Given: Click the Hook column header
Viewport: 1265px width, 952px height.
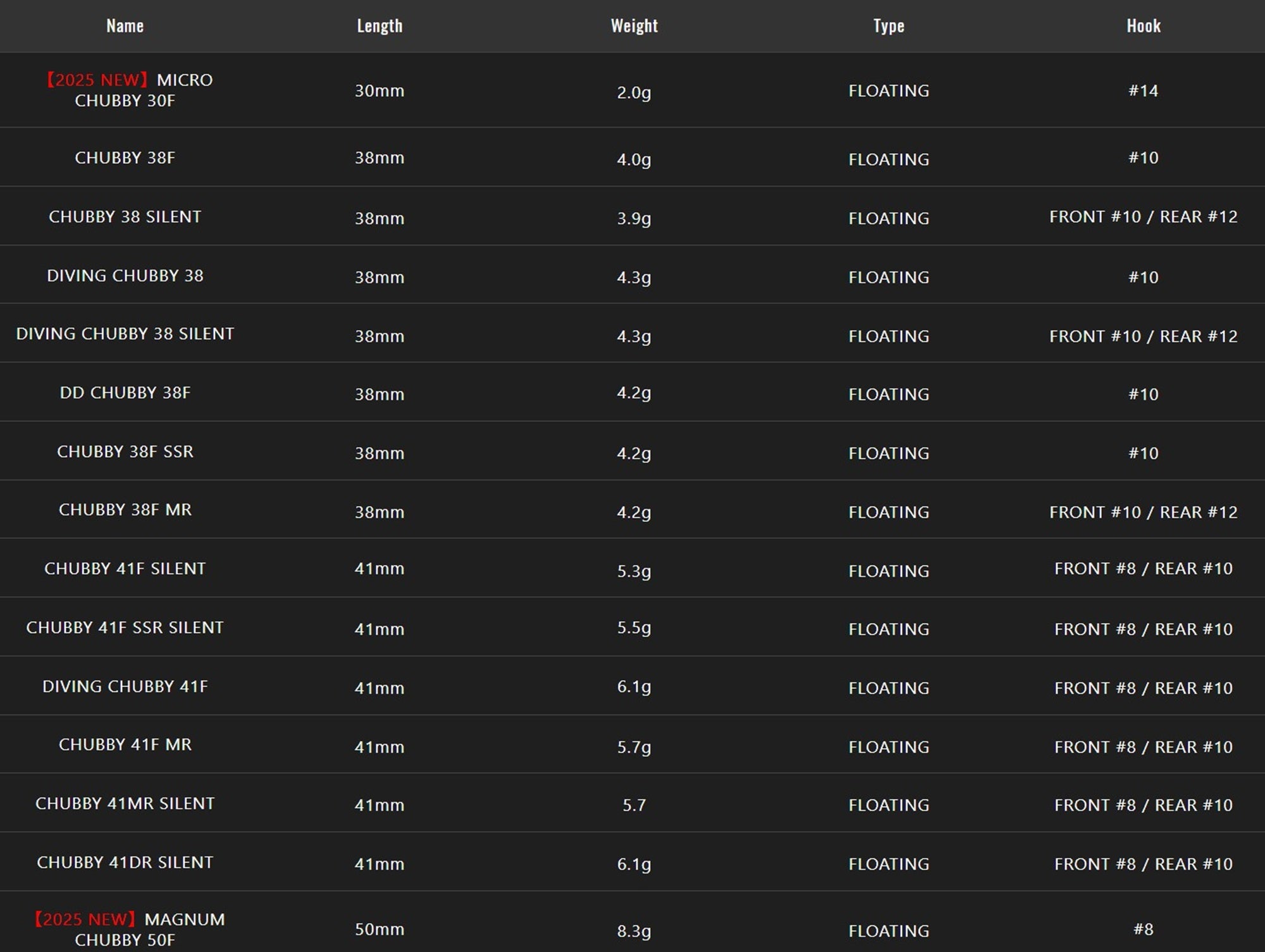Looking at the screenshot, I should pyautogui.click(x=1144, y=26).
